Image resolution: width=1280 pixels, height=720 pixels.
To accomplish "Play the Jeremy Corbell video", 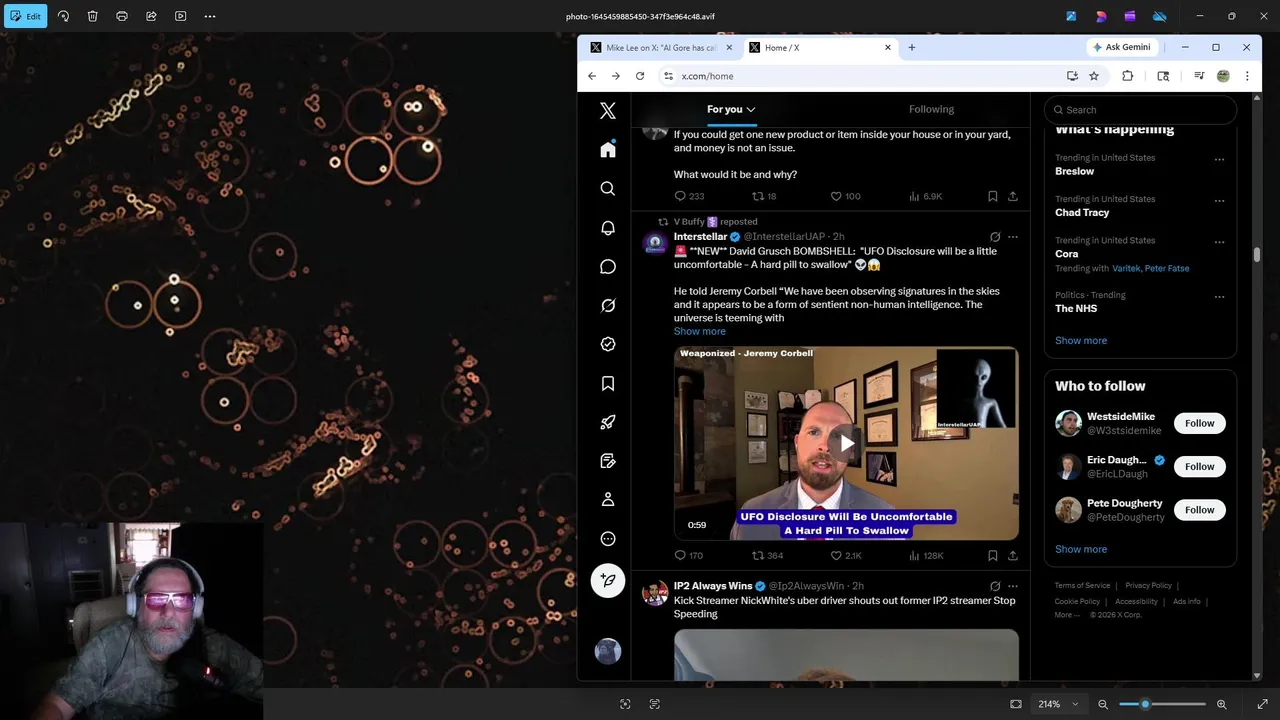I will [846, 443].
